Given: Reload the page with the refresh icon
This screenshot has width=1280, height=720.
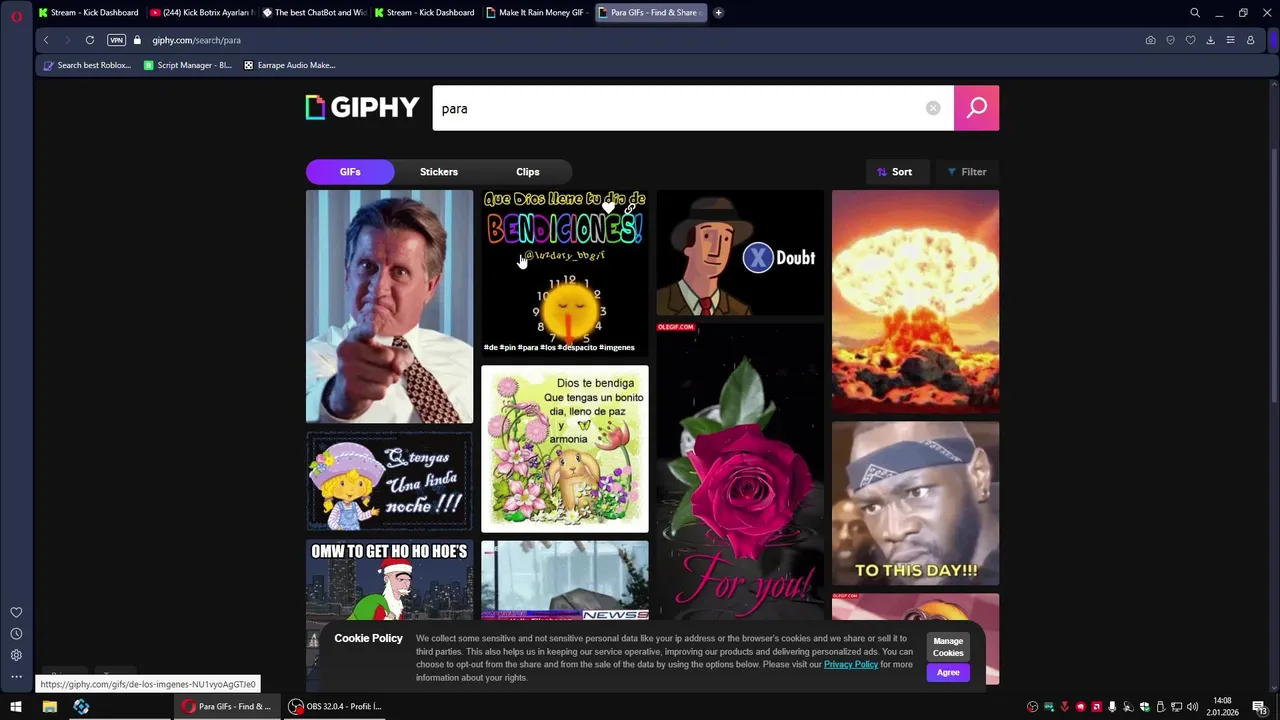Looking at the screenshot, I should click(x=90, y=40).
